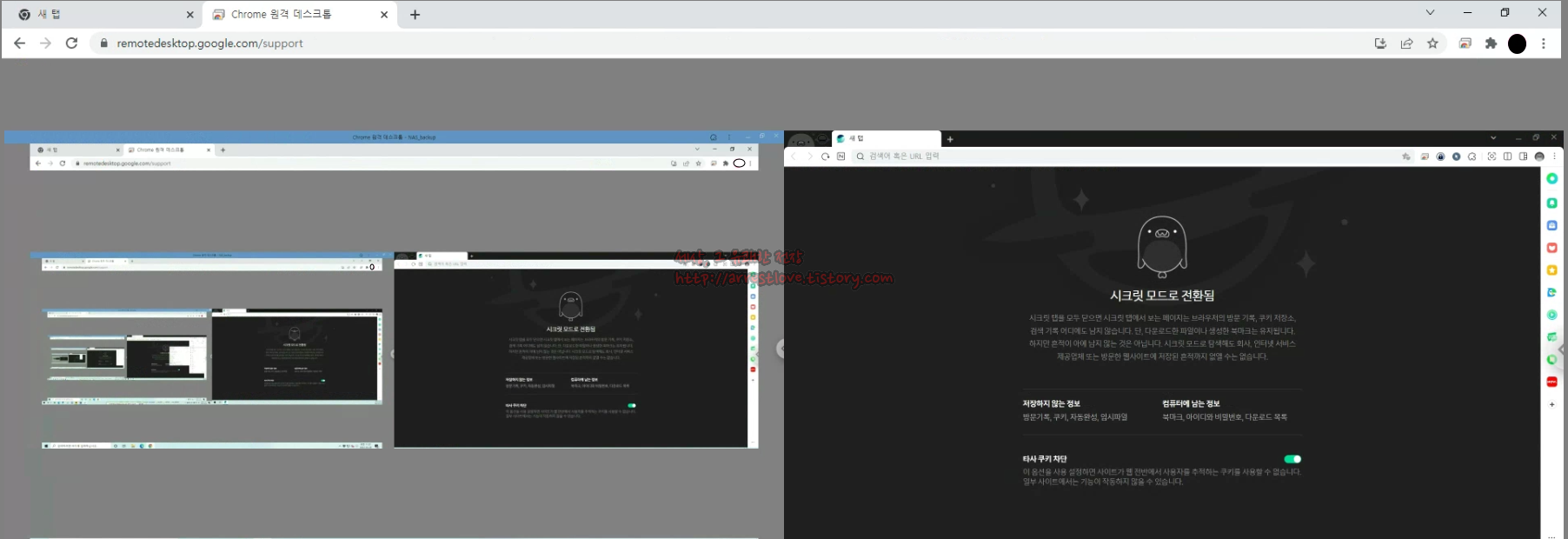Expand the remote session options panel arrow handle
This screenshot has width=1568, height=539.
tap(781, 349)
